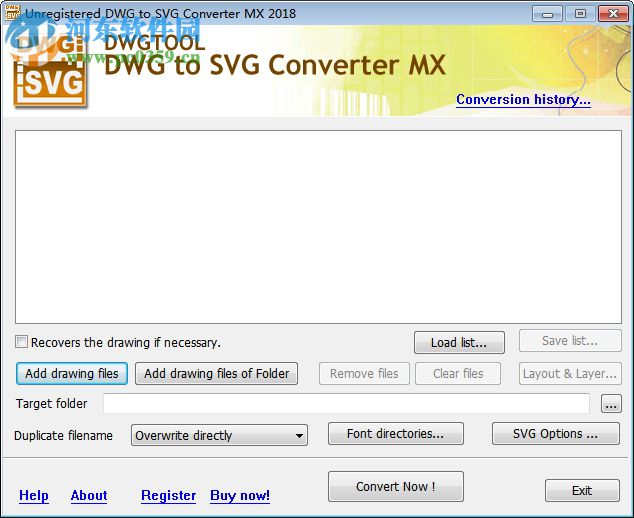
Task: Click the Save list... button
Action: pyautogui.click(x=570, y=341)
